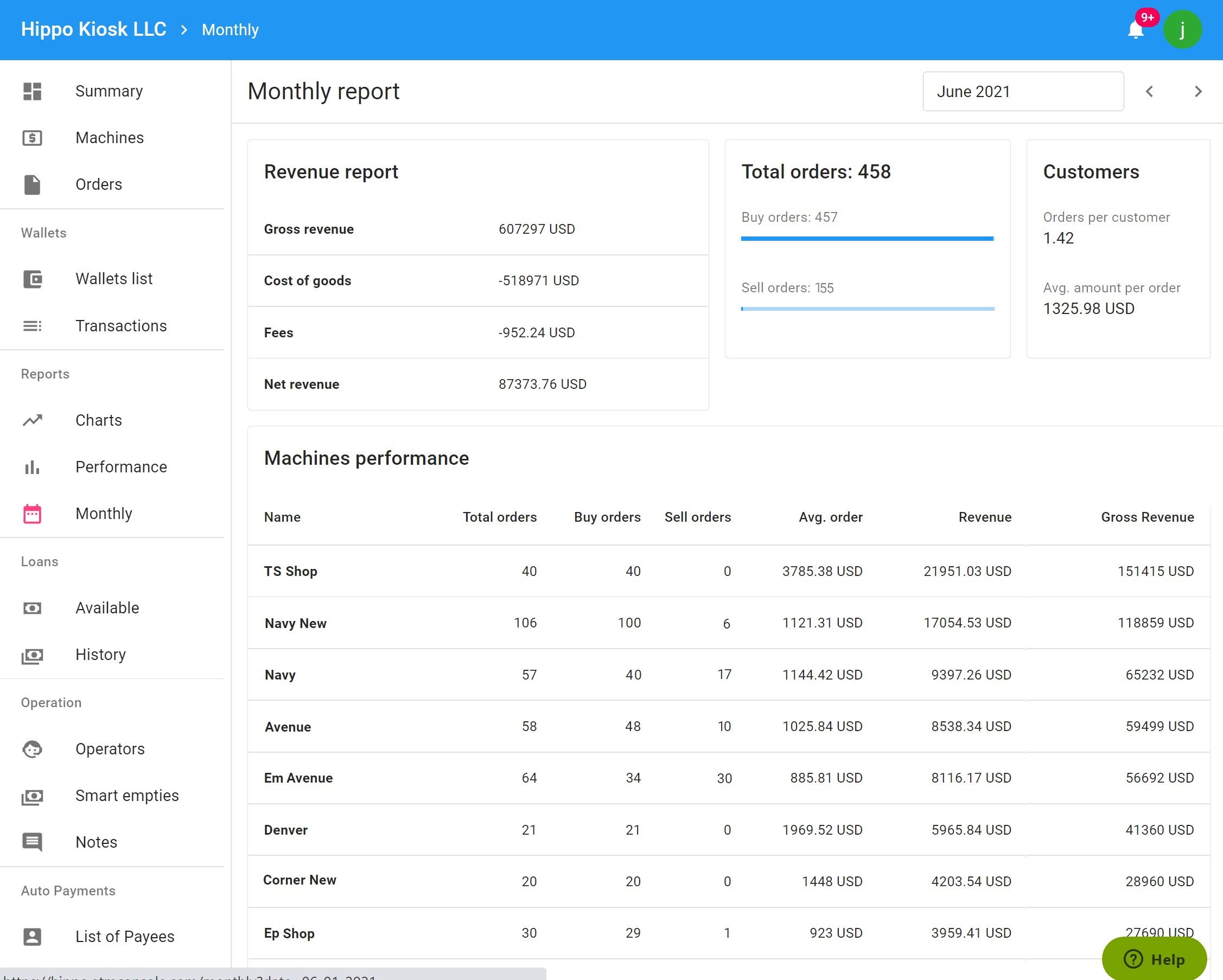Select the Notes icon under Operation

(x=33, y=842)
